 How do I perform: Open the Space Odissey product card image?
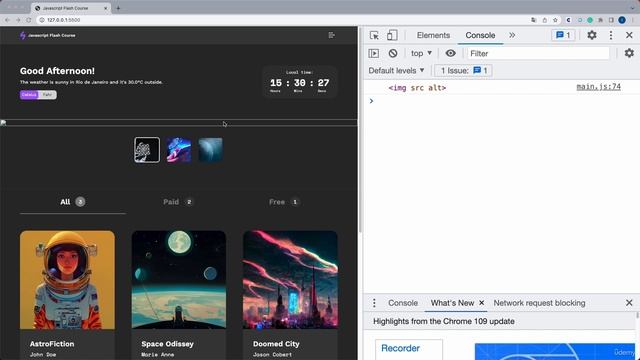(179, 280)
